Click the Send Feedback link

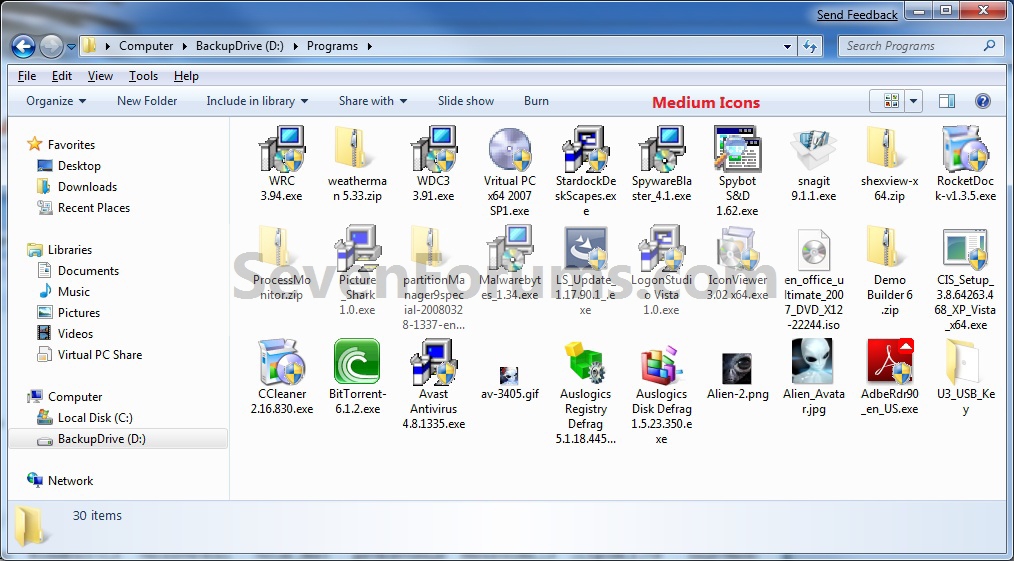(857, 14)
